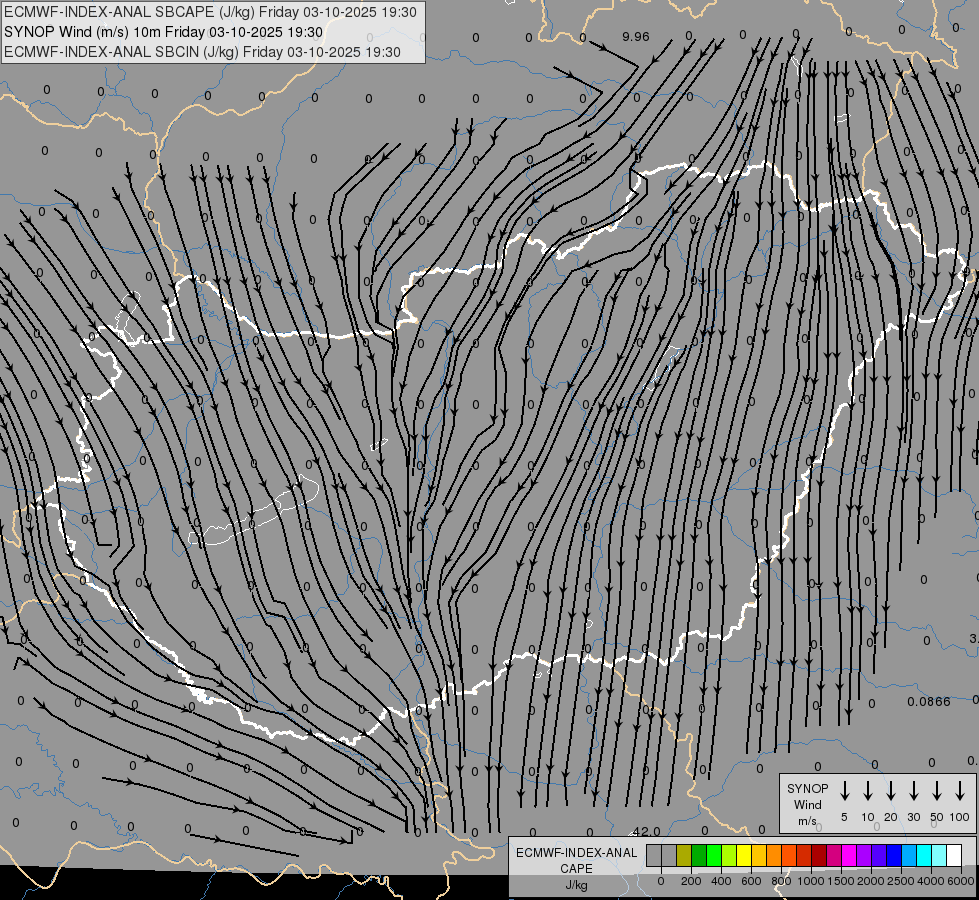Click the 5 m/s wind arrow in legend
The height and width of the screenshot is (900, 979).
845,791
